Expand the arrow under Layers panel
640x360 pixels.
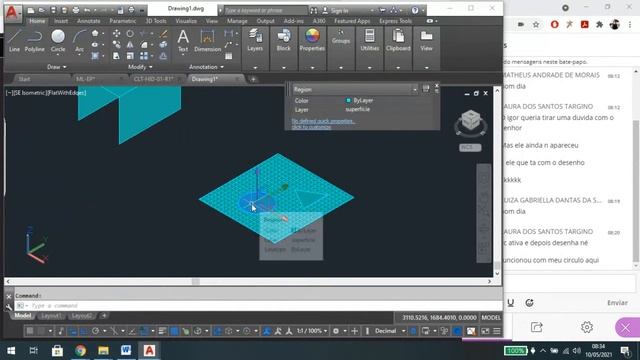(255, 67)
